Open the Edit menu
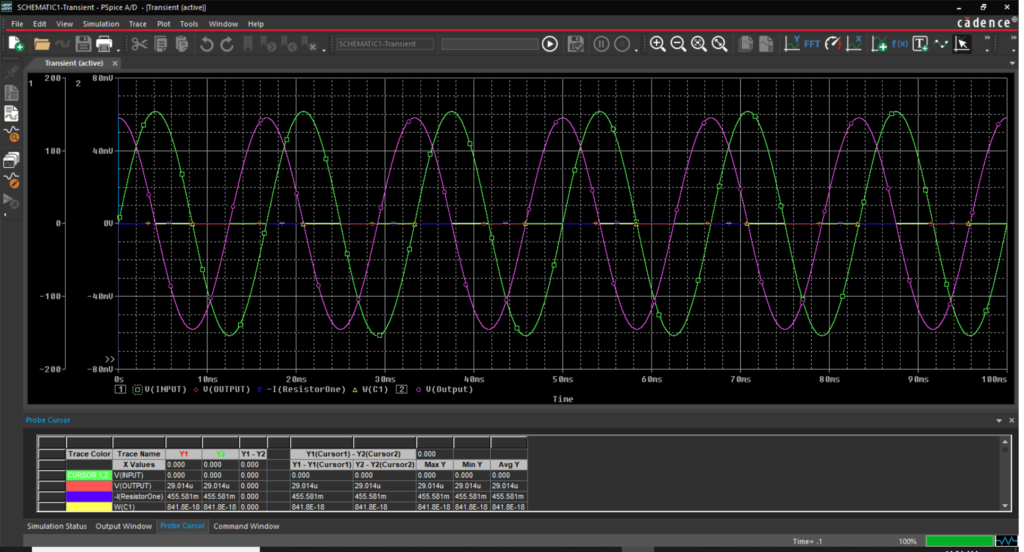Viewport: 1024px width, 552px height. (x=40, y=24)
